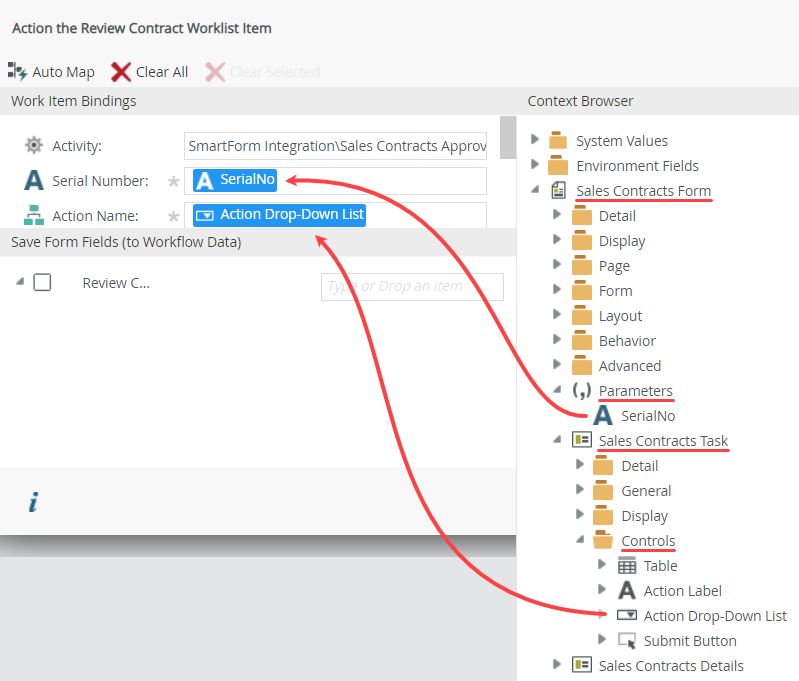Image resolution: width=799 pixels, height=681 pixels.
Task: Select Display label under Sales Contracts Task
Action: tap(644, 516)
